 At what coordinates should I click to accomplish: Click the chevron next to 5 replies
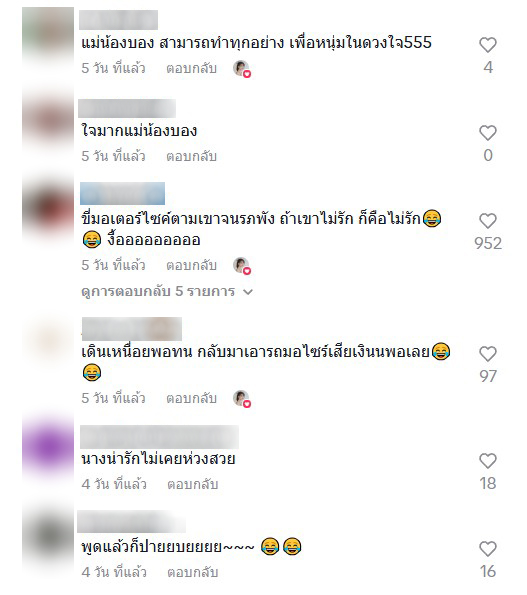248,292
